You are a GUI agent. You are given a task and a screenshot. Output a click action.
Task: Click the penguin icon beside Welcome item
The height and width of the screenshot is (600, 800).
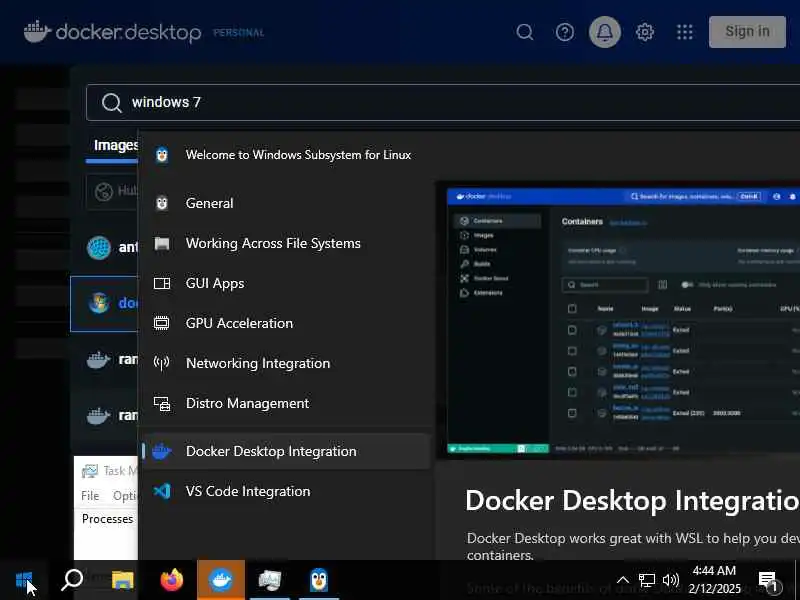click(x=162, y=155)
